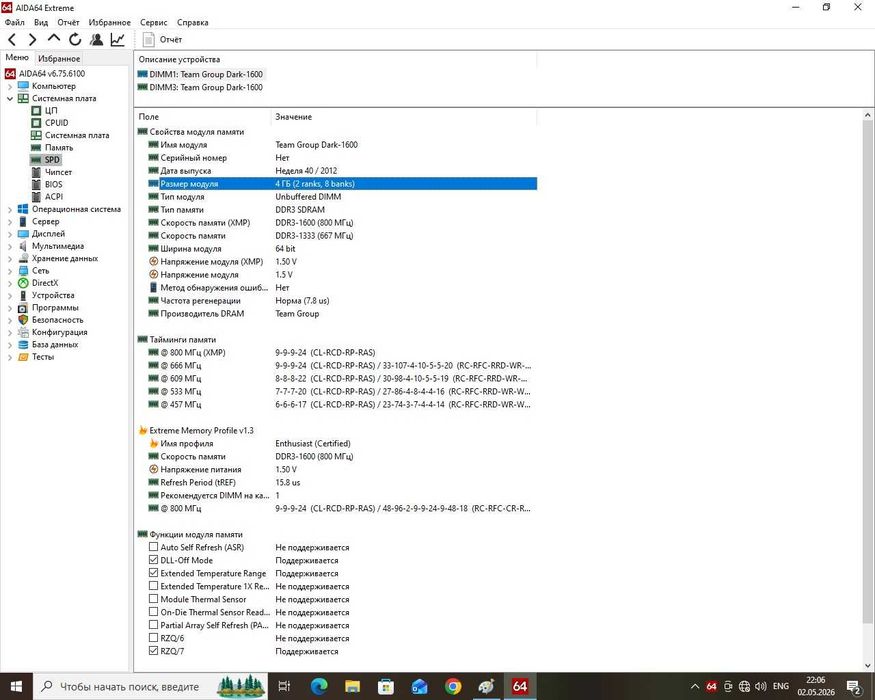This screenshot has width=875, height=700.
Task: Select the Размер модуля highlighted row
Action: point(342,184)
